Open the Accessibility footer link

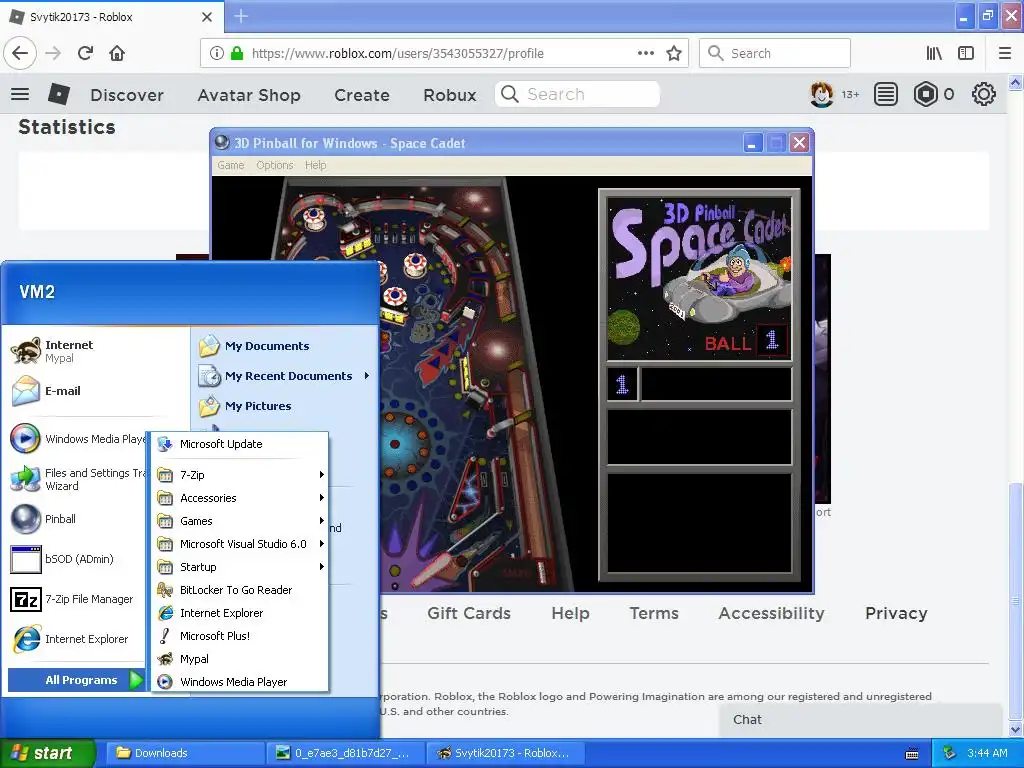771,613
